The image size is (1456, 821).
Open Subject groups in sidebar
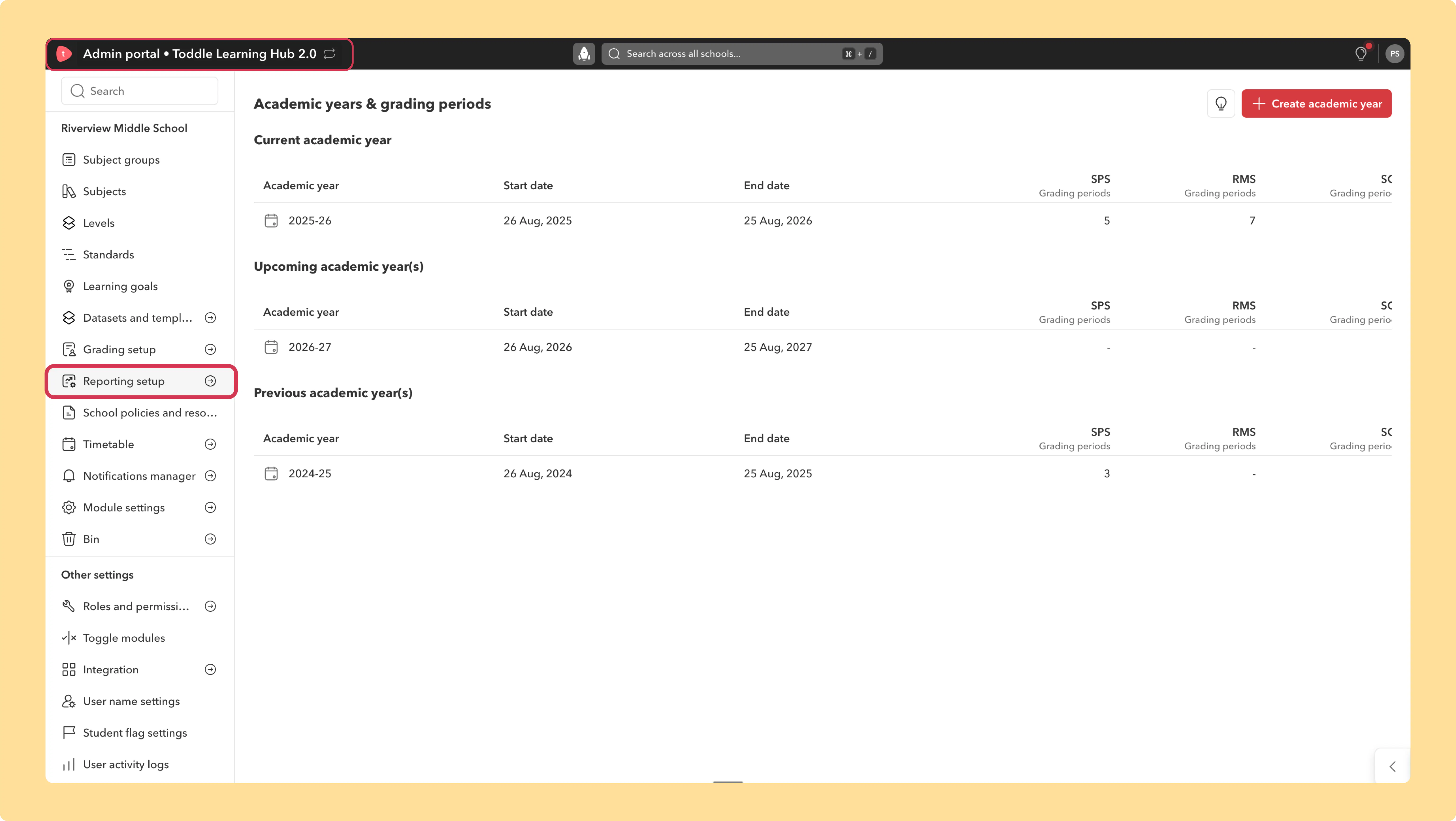pyautogui.click(x=140, y=160)
